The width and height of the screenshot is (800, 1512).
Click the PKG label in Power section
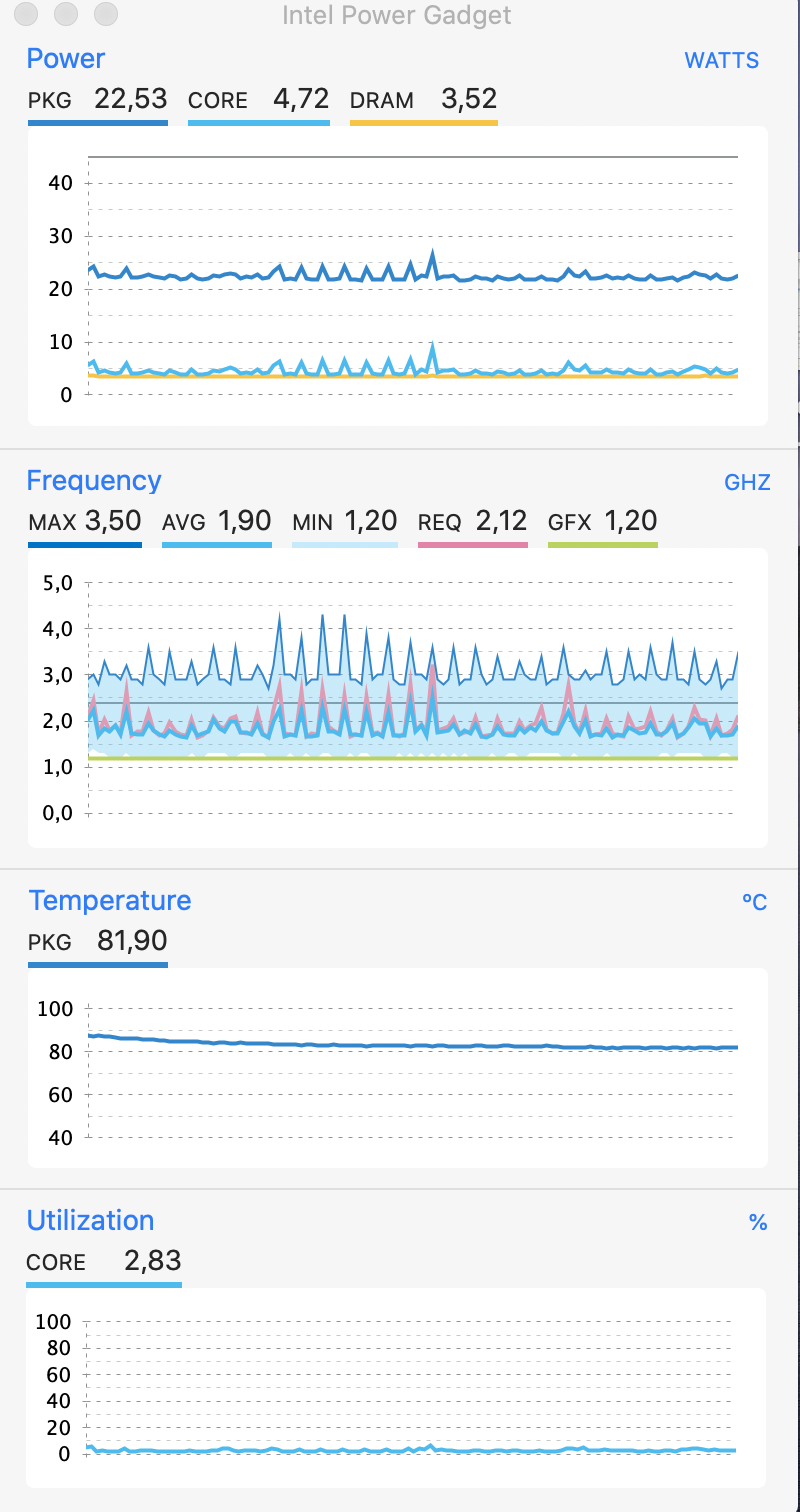tap(50, 101)
